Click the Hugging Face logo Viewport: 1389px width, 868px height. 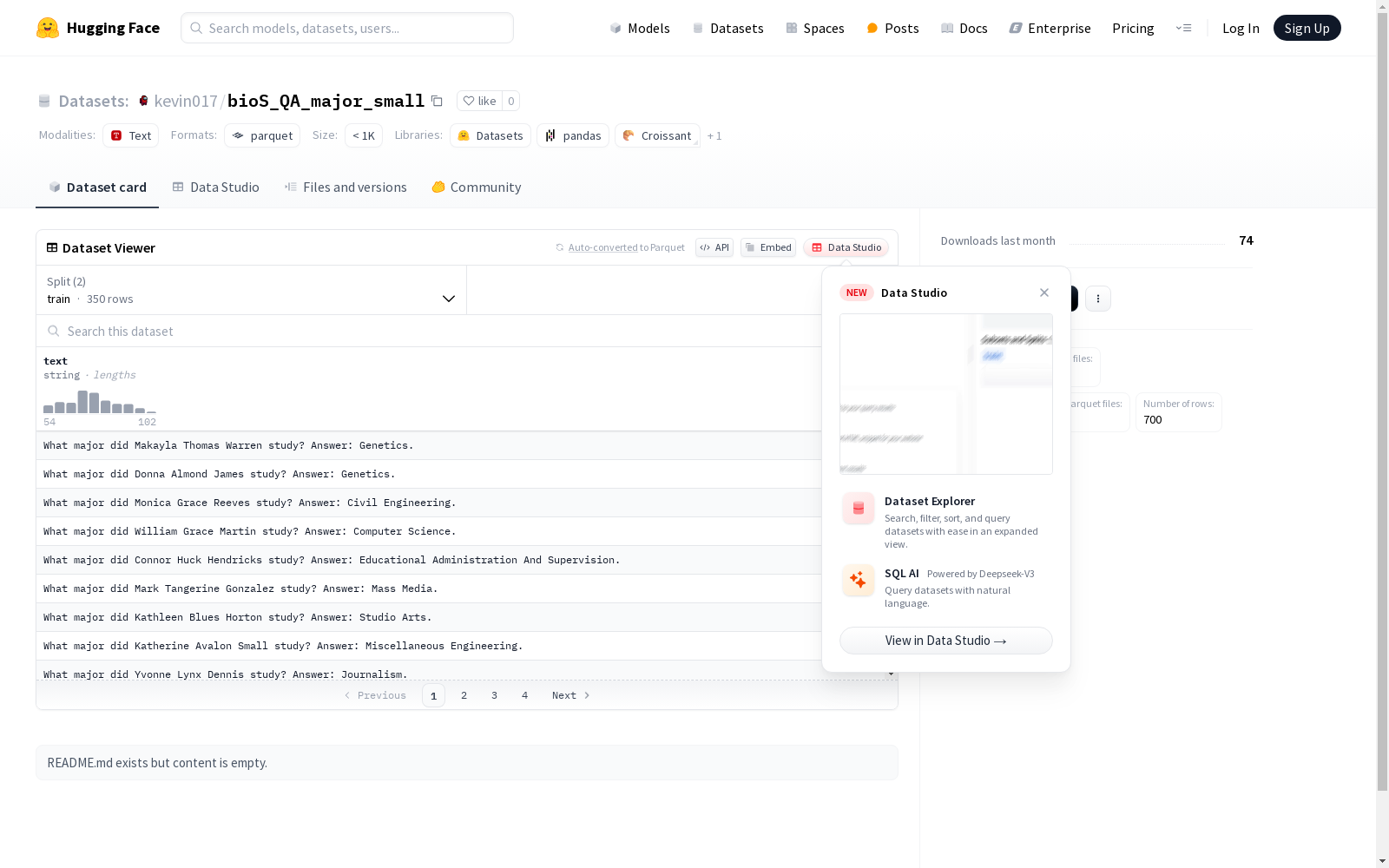click(98, 28)
